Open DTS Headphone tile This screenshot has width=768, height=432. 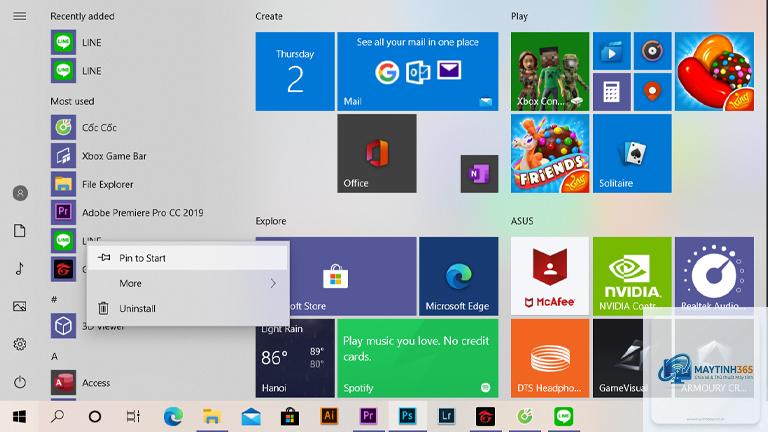(550, 358)
